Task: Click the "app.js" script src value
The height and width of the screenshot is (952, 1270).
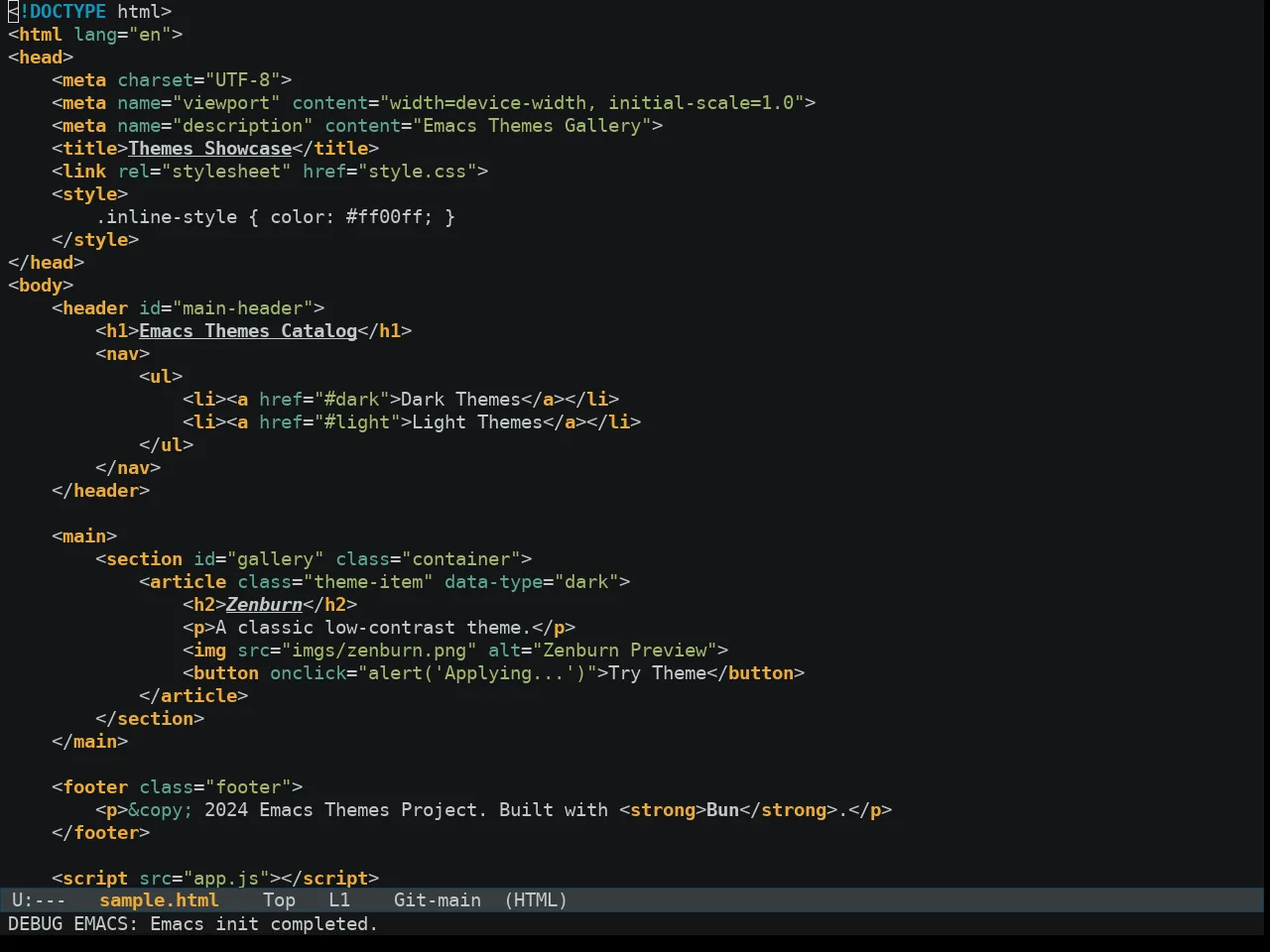Action: pos(226,879)
